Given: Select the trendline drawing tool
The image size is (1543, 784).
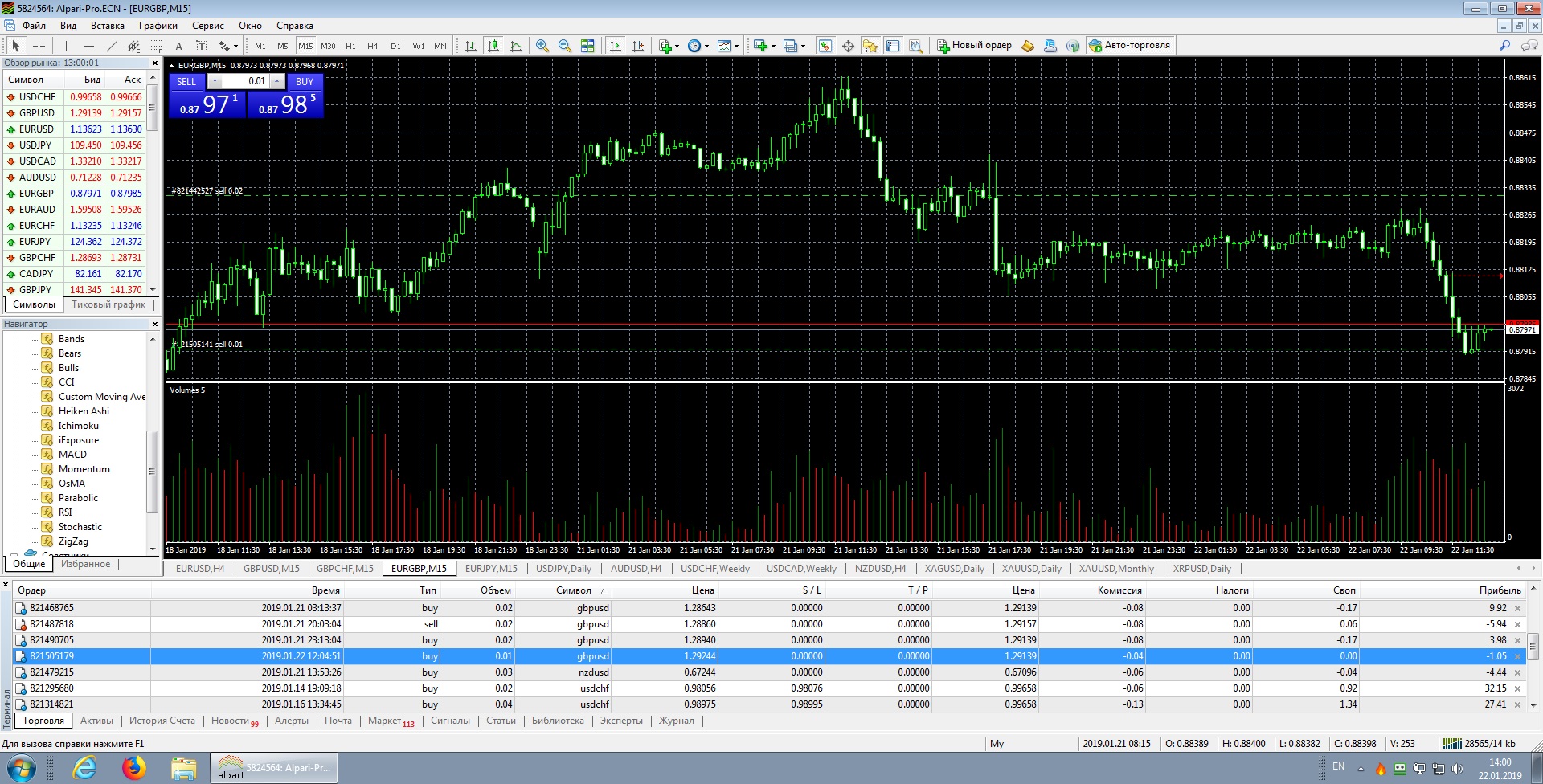Looking at the screenshot, I should (x=111, y=46).
